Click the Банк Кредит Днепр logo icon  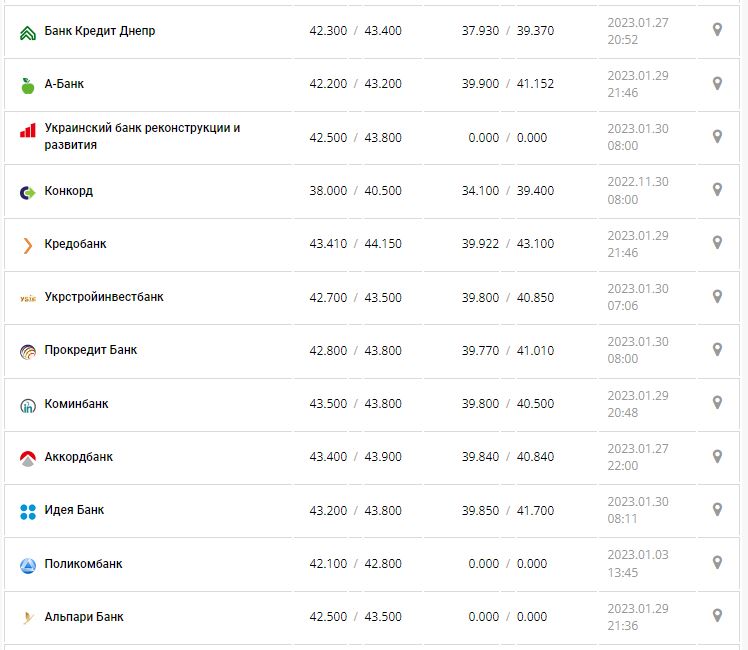click(x=28, y=32)
